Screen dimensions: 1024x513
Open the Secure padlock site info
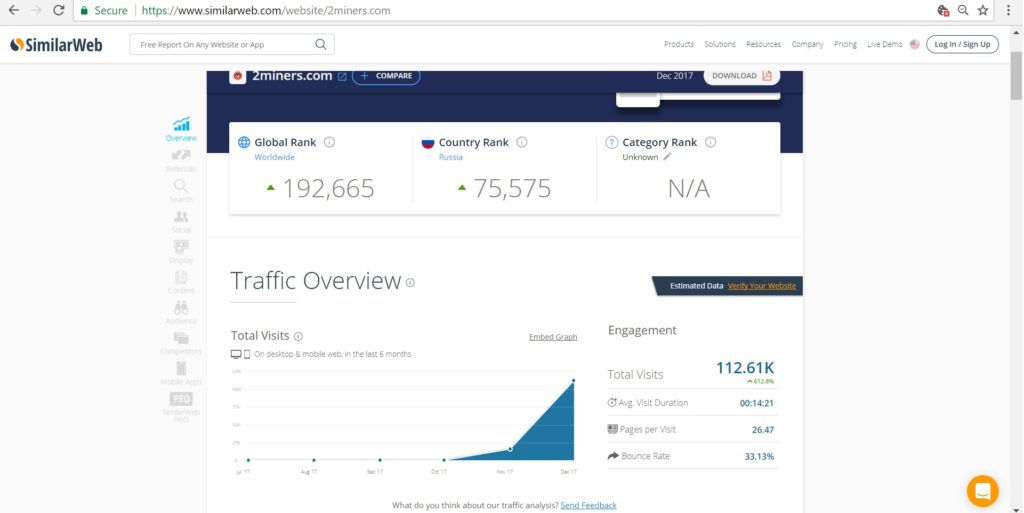coord(104,10)
